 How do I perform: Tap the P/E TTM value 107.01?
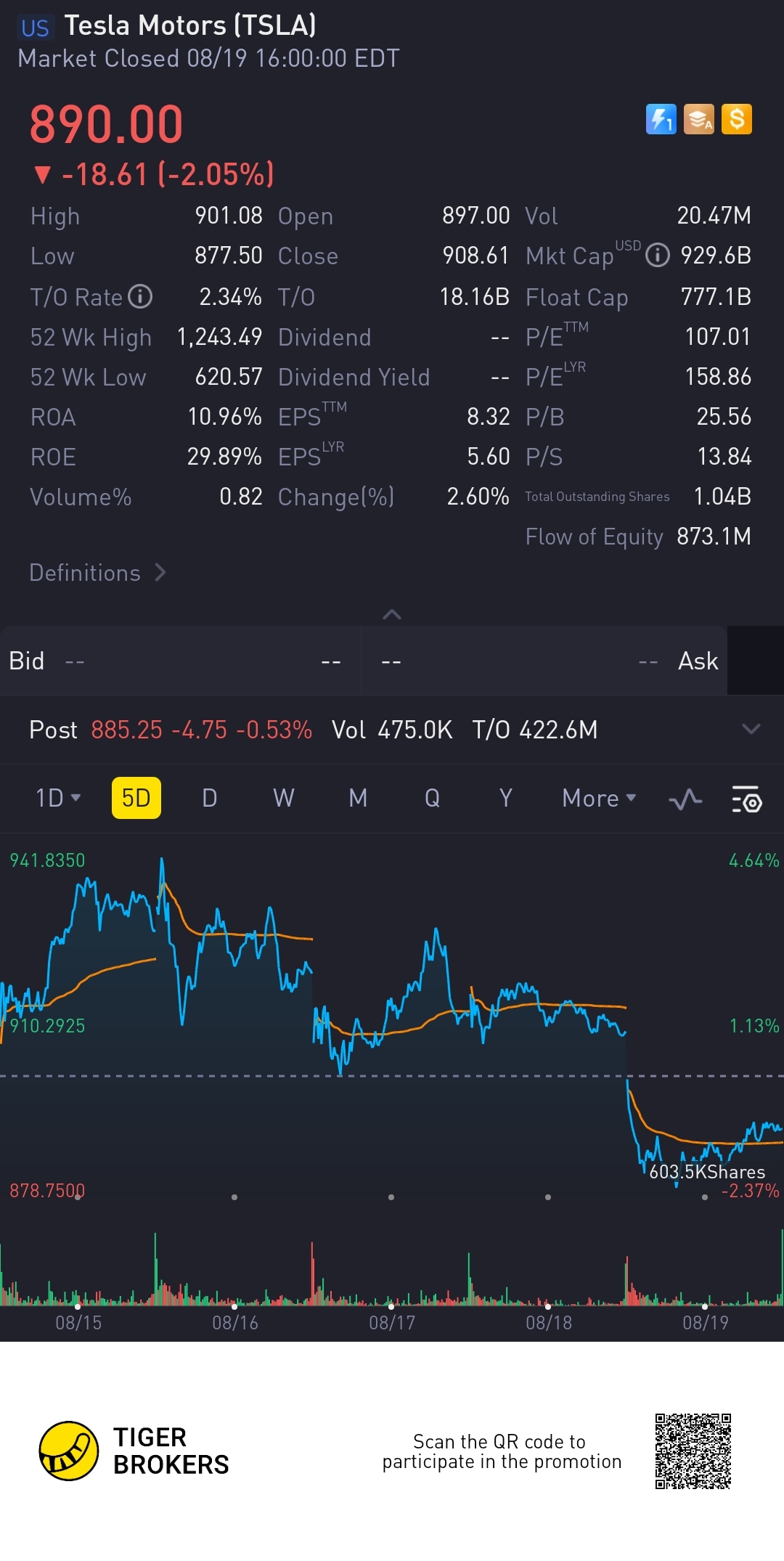tap(718, 337)
